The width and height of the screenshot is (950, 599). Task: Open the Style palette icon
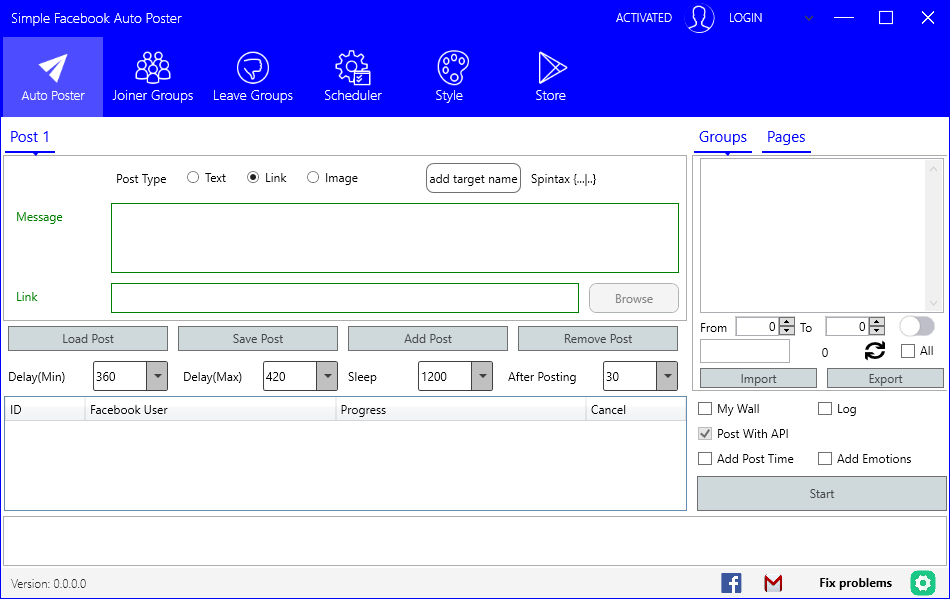(453, 68)
